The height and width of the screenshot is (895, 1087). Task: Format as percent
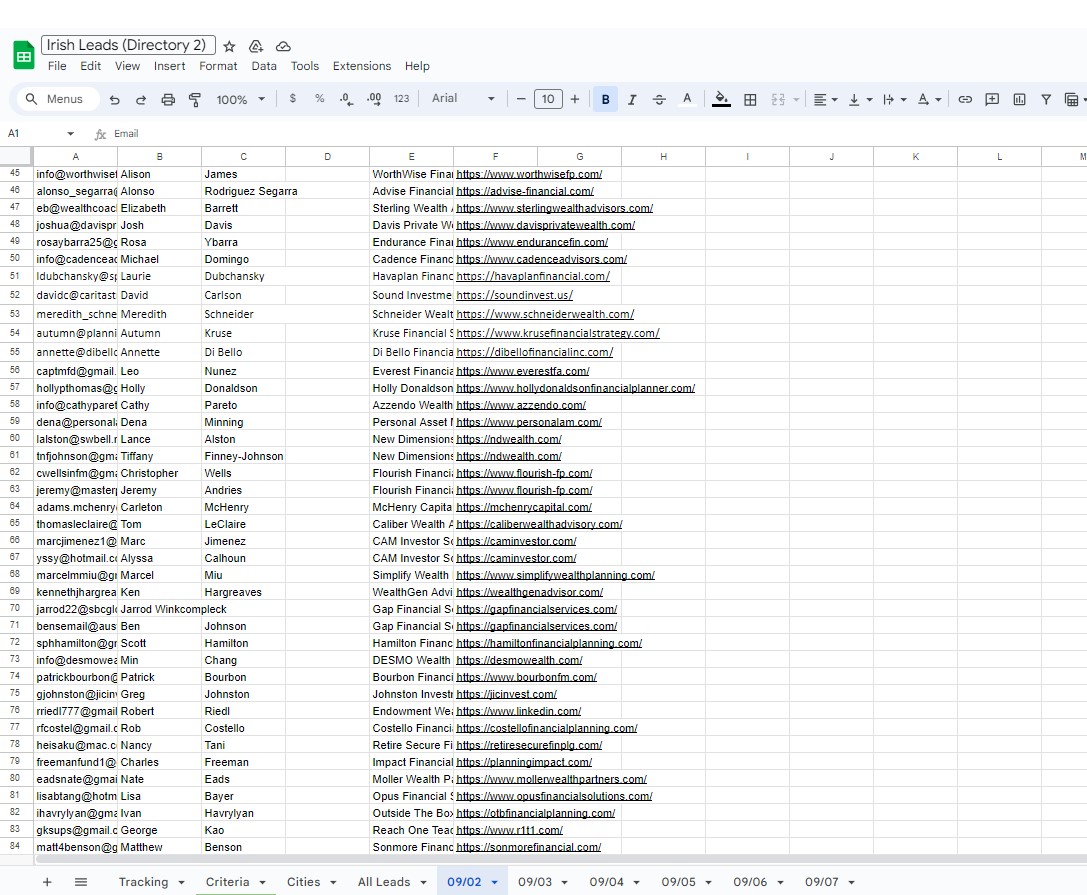pos(320,98)
